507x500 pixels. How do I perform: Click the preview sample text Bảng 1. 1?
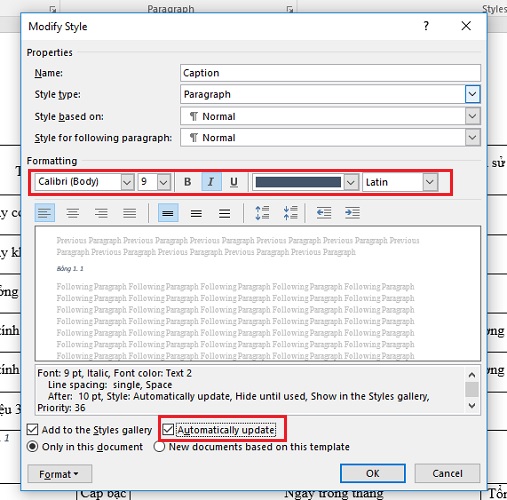70,269
